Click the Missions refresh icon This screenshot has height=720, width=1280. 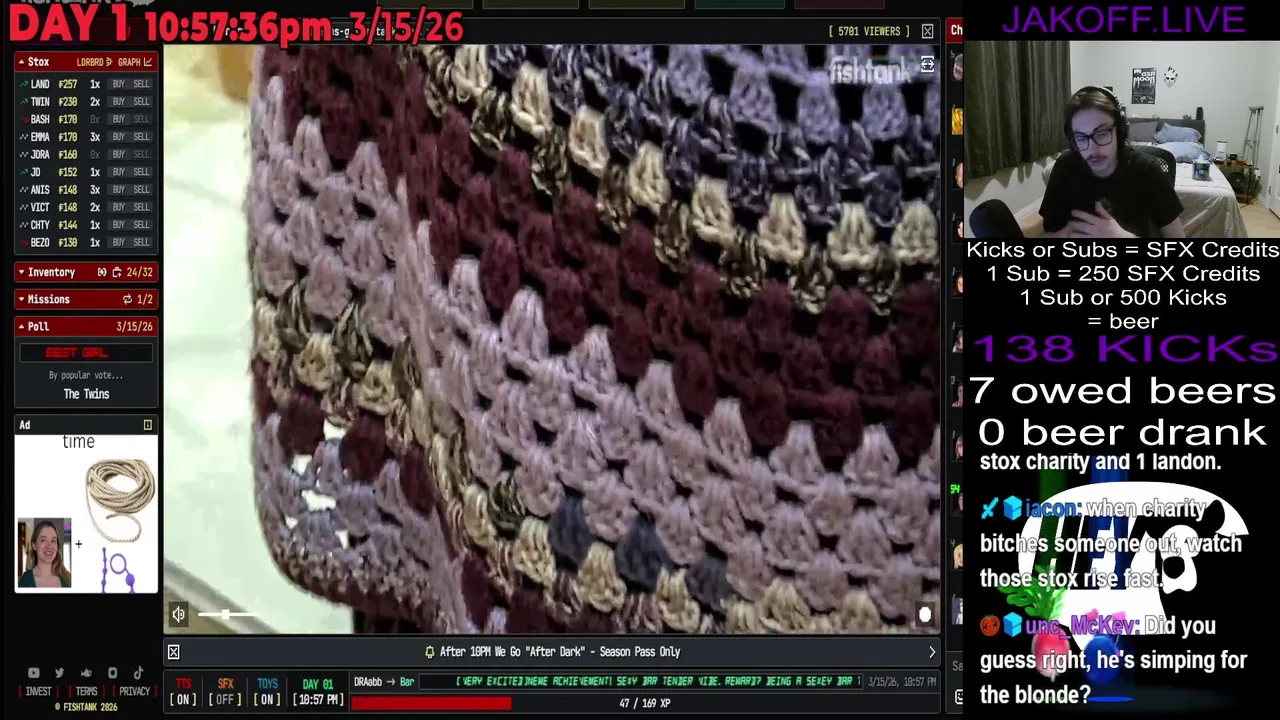127,299
